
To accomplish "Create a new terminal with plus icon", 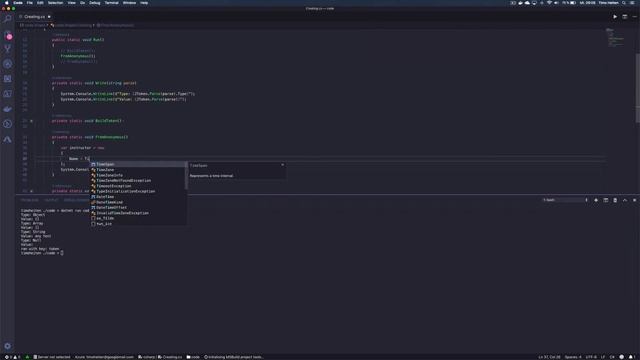I will pyautogui.click(x=596, y=200).
